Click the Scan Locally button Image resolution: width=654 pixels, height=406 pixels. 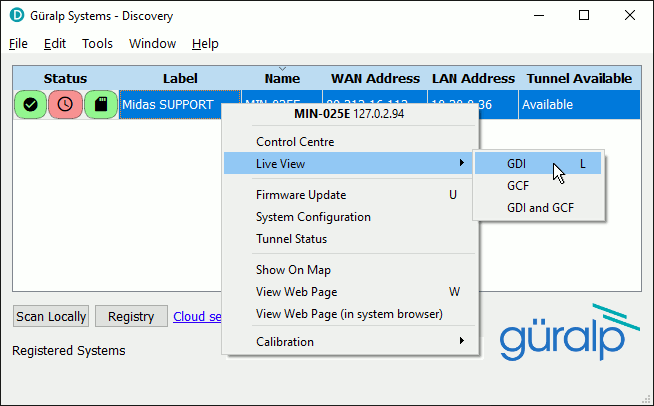(51, 316)
